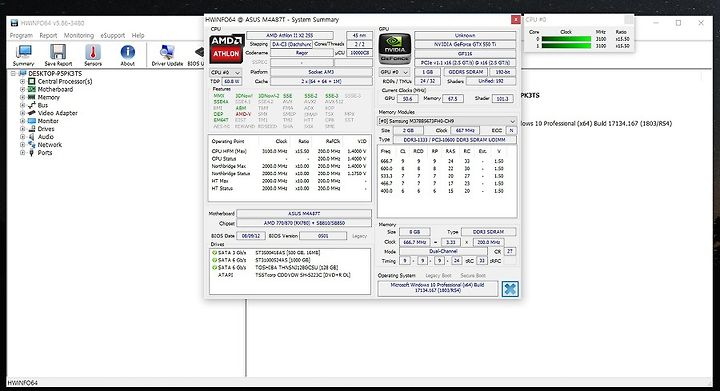Click the GF116 GPU codename field

click(x=465, y=54)
